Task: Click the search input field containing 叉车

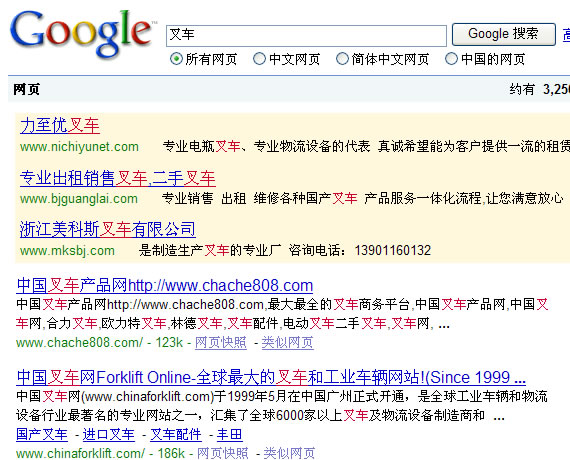Action: (306, 36)
